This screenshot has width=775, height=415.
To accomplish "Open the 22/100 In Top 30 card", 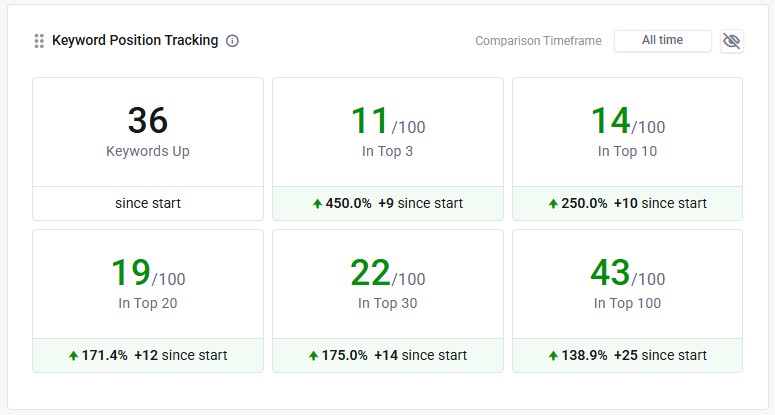I will click(388, 284).
